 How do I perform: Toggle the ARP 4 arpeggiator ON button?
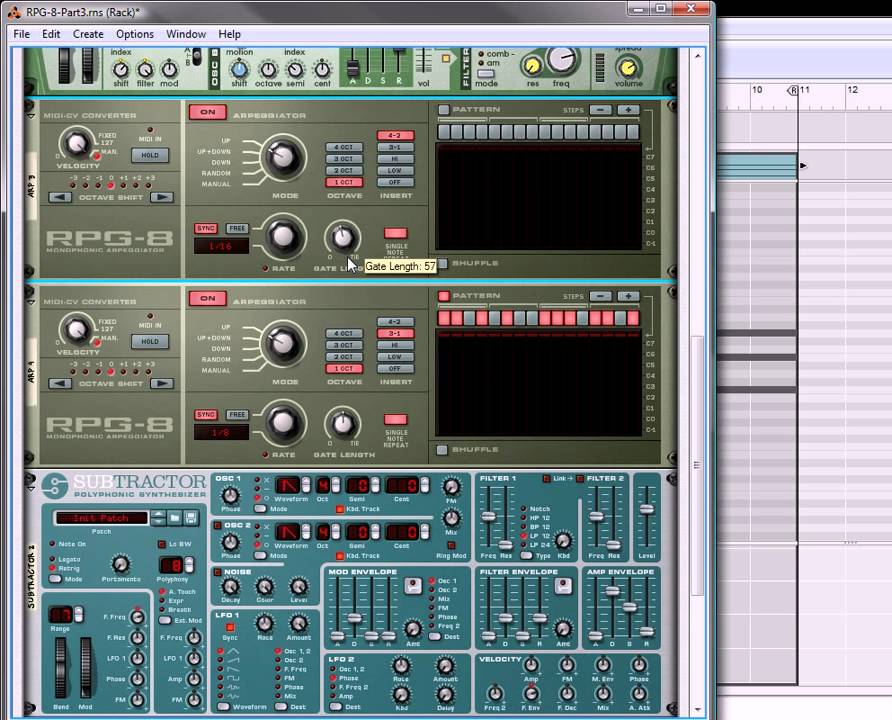click(x=208, y=299)
